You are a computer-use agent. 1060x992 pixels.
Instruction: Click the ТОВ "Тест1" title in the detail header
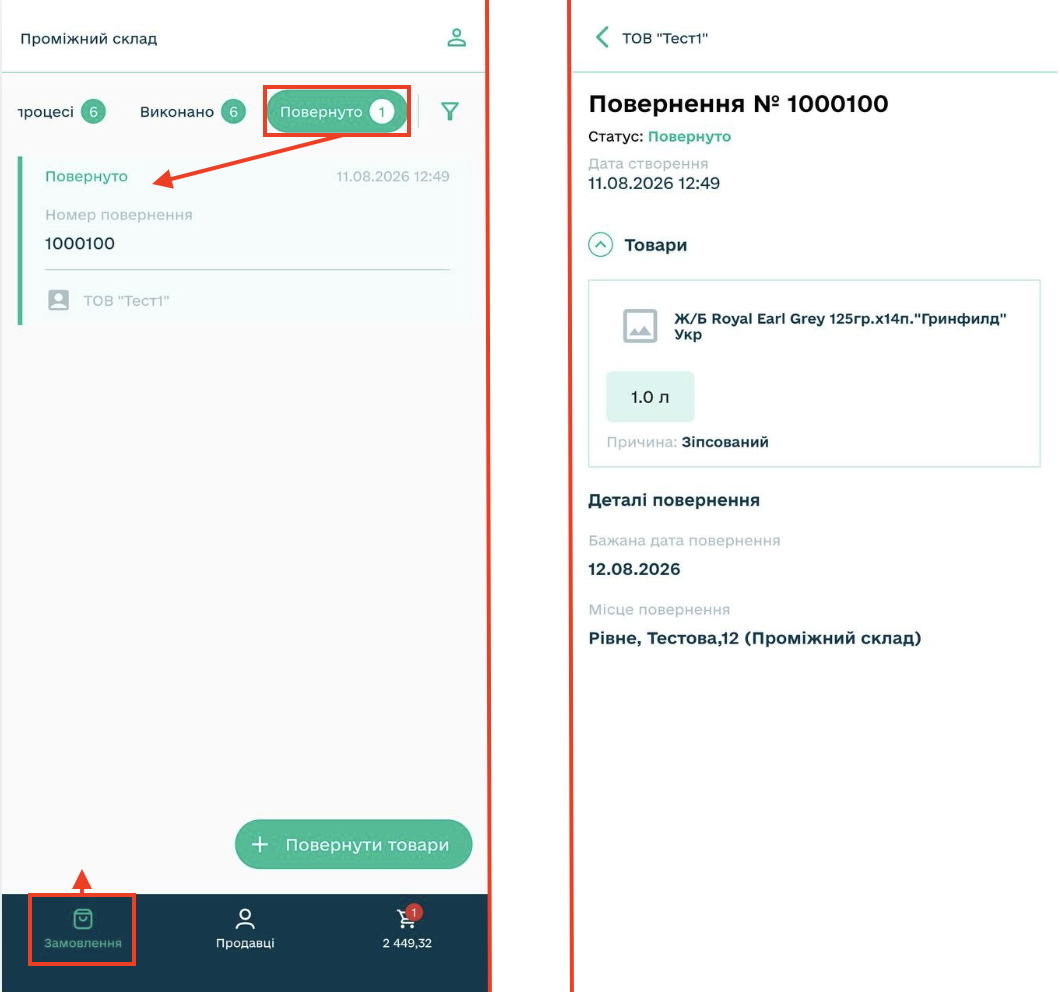tap(665, 38)
